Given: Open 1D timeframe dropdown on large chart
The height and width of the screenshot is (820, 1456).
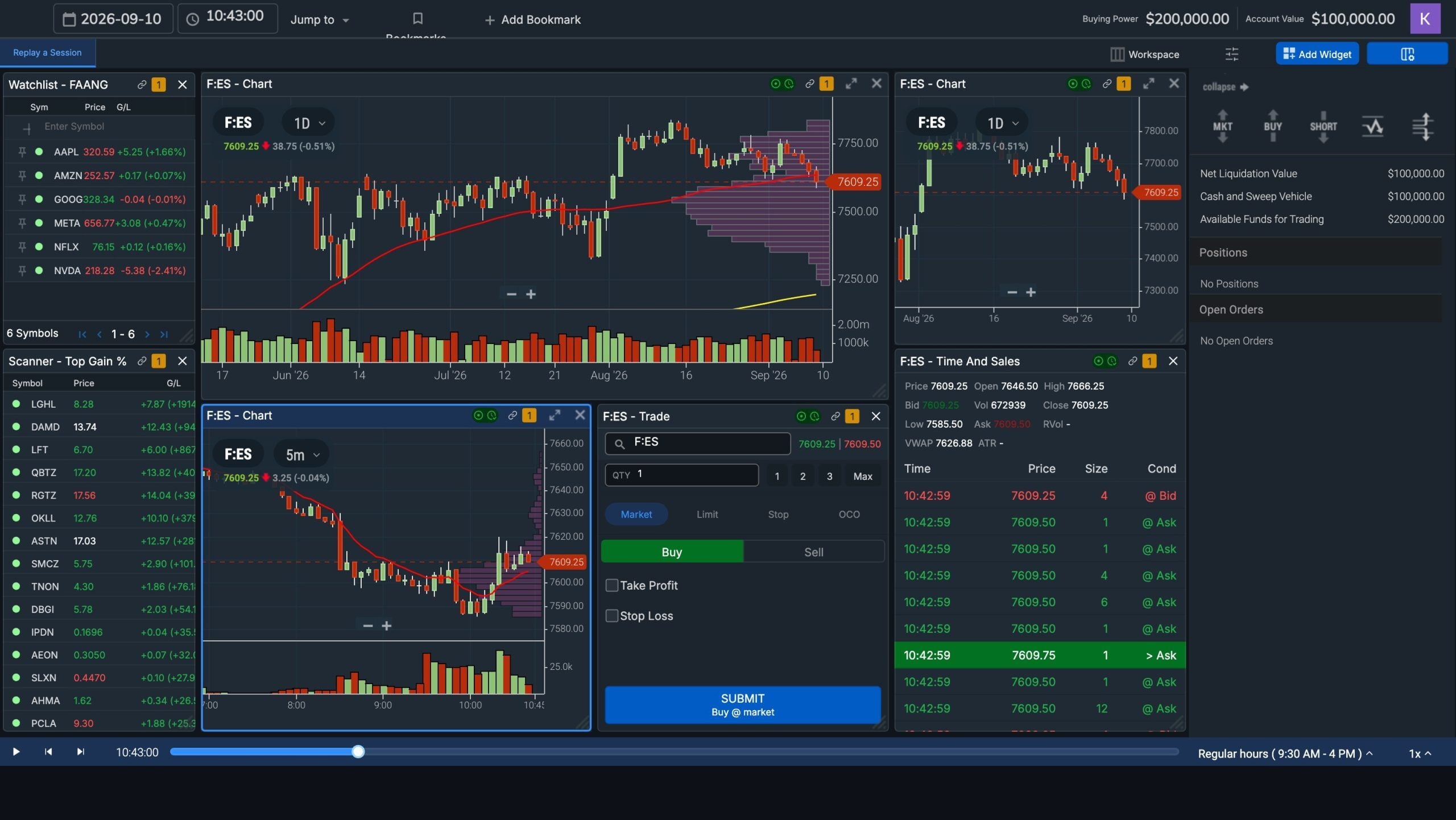Looking at the screenshot, I should pos(309,123).
